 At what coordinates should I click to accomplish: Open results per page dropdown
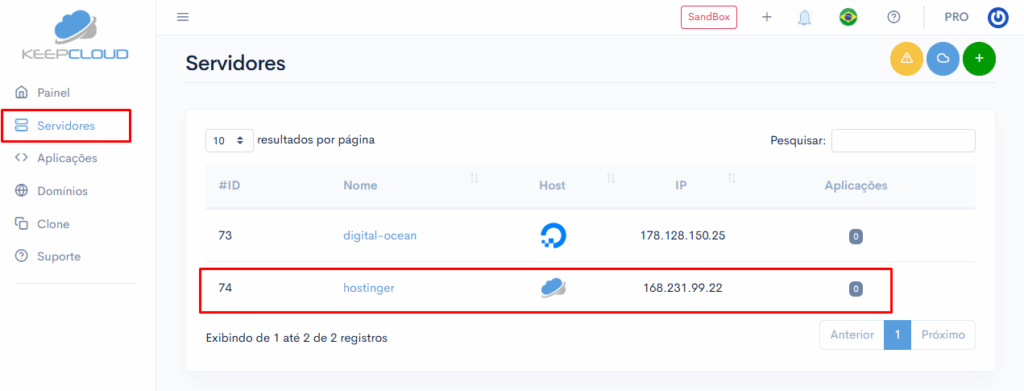229,140
